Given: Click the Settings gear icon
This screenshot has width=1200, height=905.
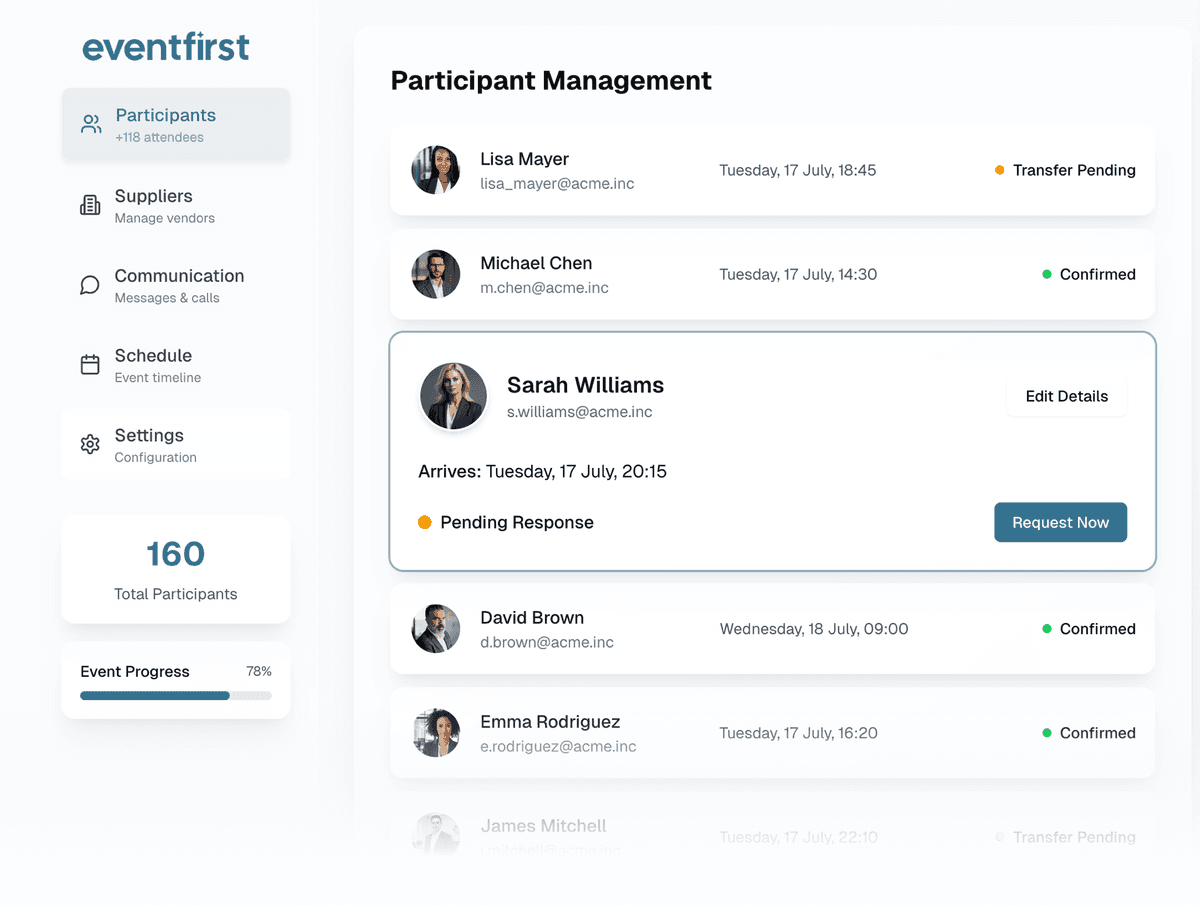Looking at the screenshot, I should (x=90, y=444).
